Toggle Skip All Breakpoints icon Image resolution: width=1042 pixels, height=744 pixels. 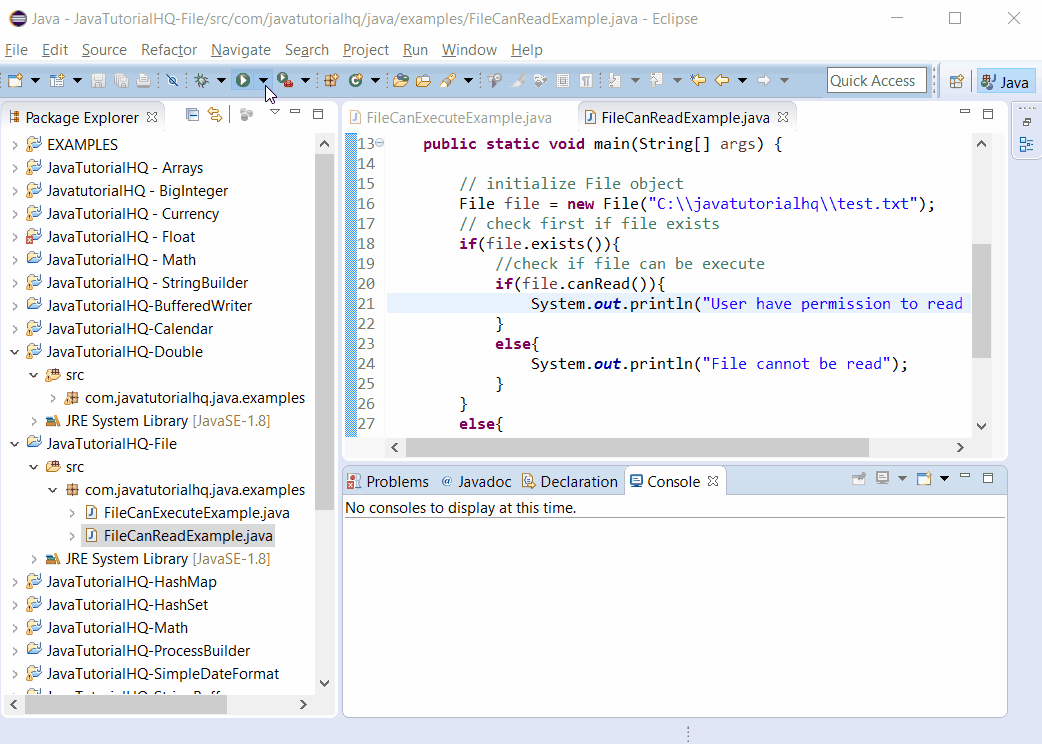click(172, 81)
